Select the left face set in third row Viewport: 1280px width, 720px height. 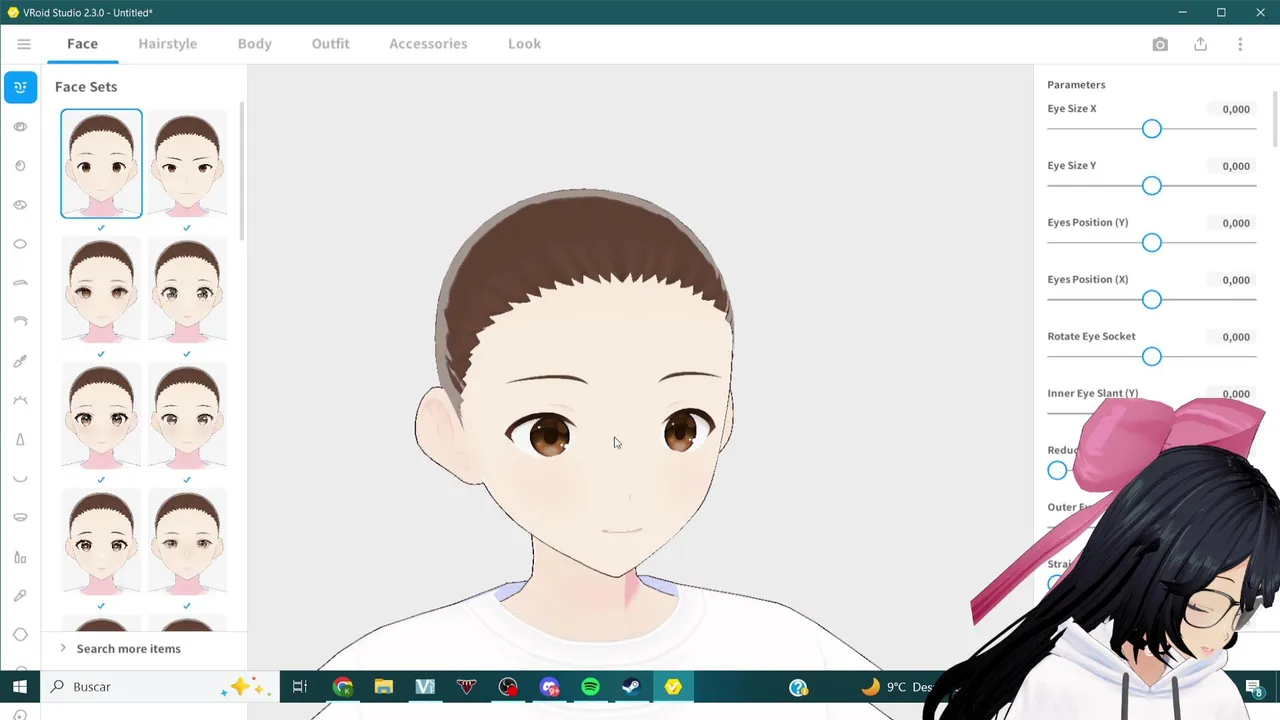tap(101, 415)
